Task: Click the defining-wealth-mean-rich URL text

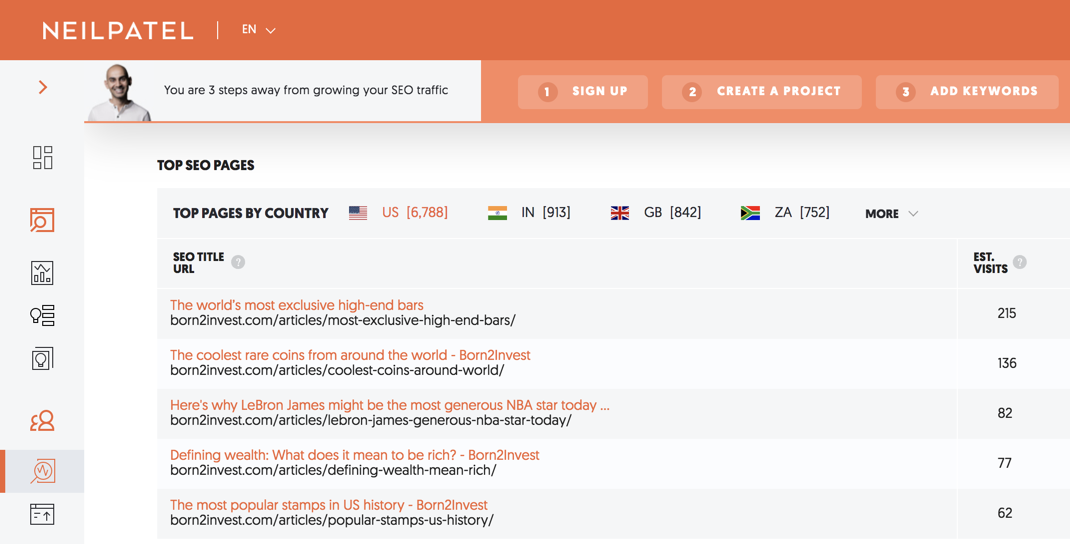Action: [333, 470]
